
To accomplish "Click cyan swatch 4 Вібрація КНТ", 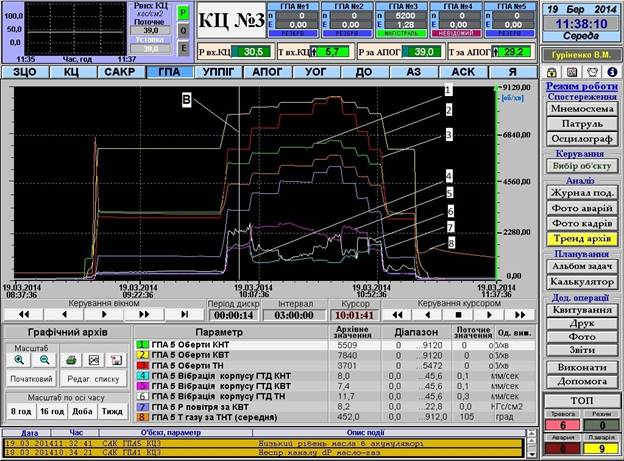I will tap(142, 376).
